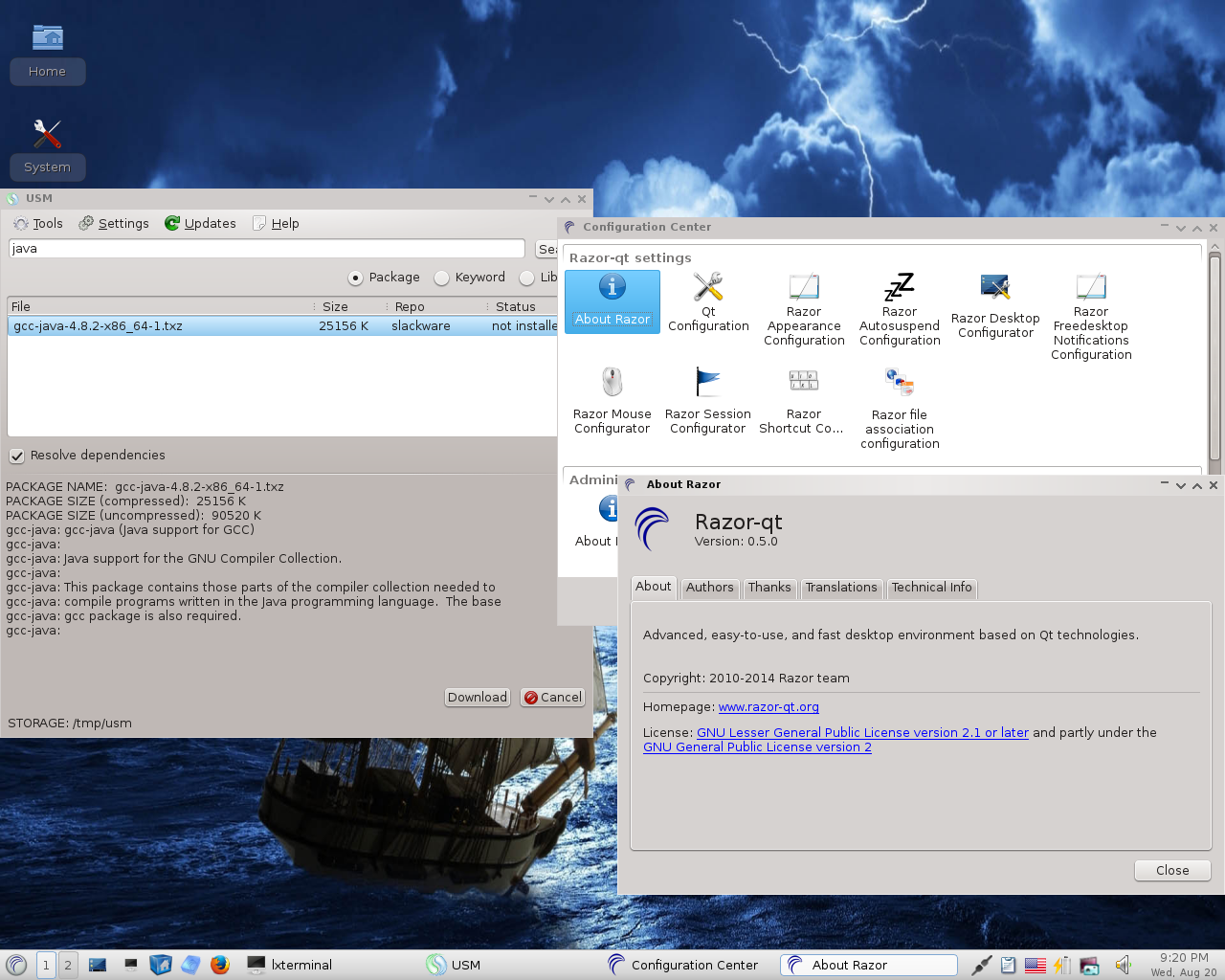Open the www.razor-qt.org homepage link
Viewport: 1225px width, 980px height.
point(768,707)
